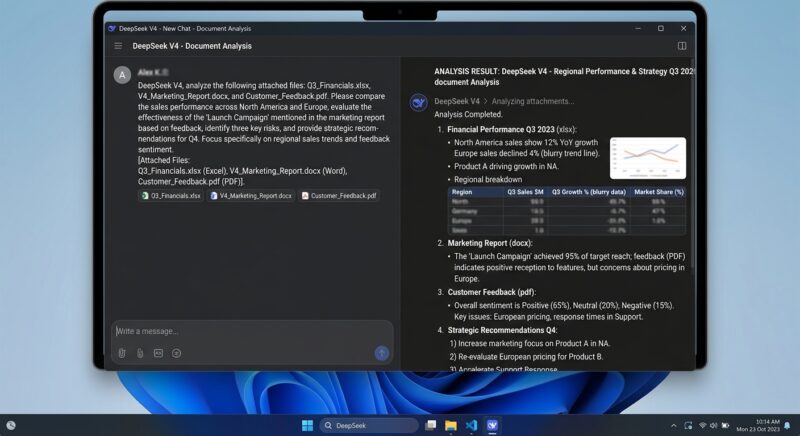Click the DeepSeek whale avatar in the response
800x436 pixels.
pyautogui.click(x=418, y=102)
